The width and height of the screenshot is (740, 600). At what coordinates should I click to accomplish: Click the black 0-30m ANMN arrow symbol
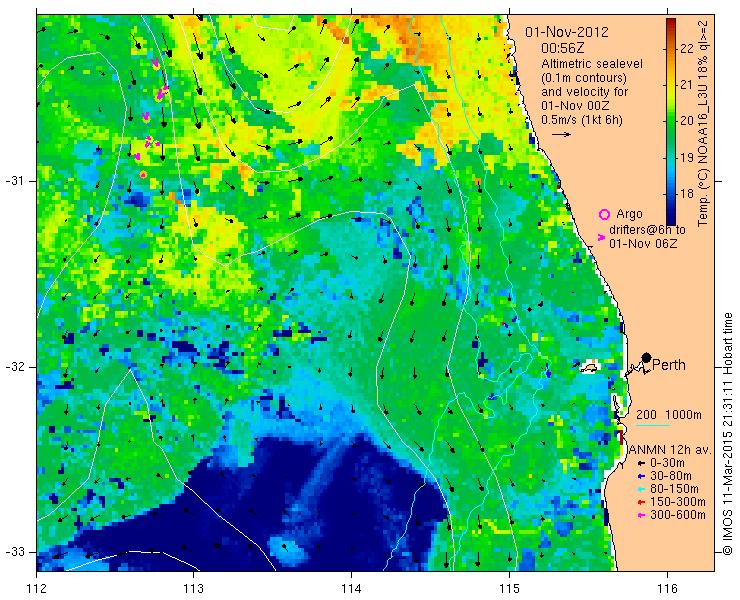coord(641,464)
